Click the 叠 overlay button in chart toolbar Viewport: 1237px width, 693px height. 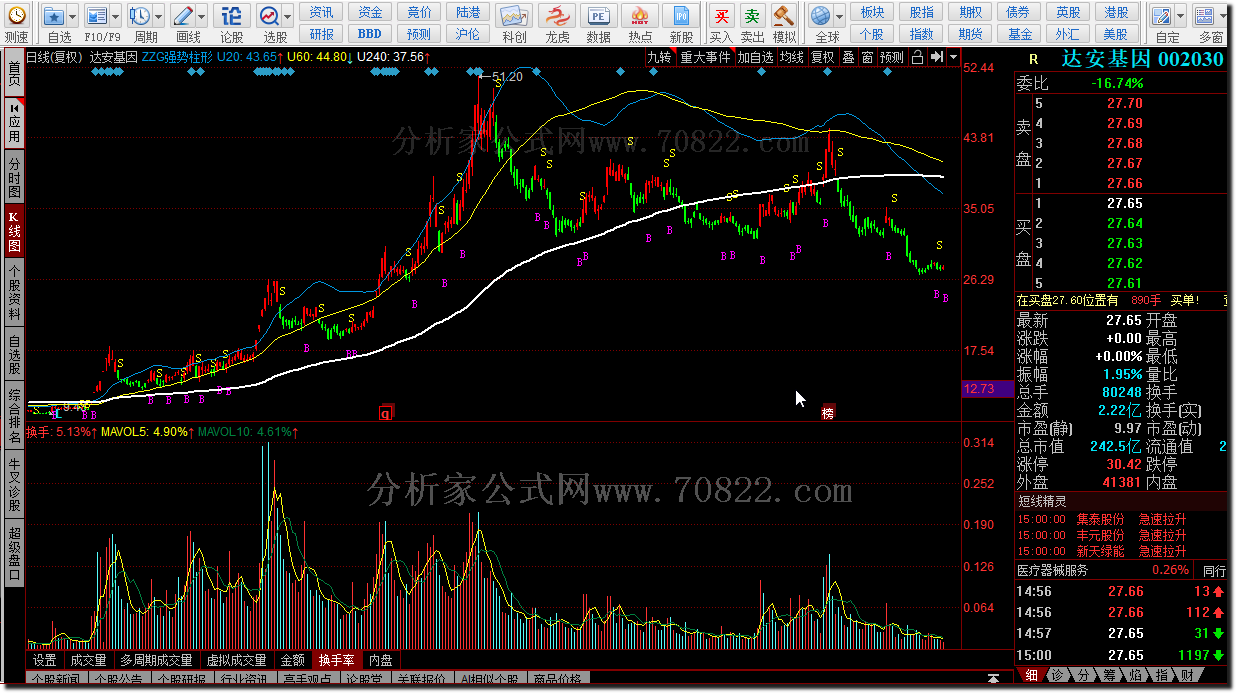coord(848,57)
